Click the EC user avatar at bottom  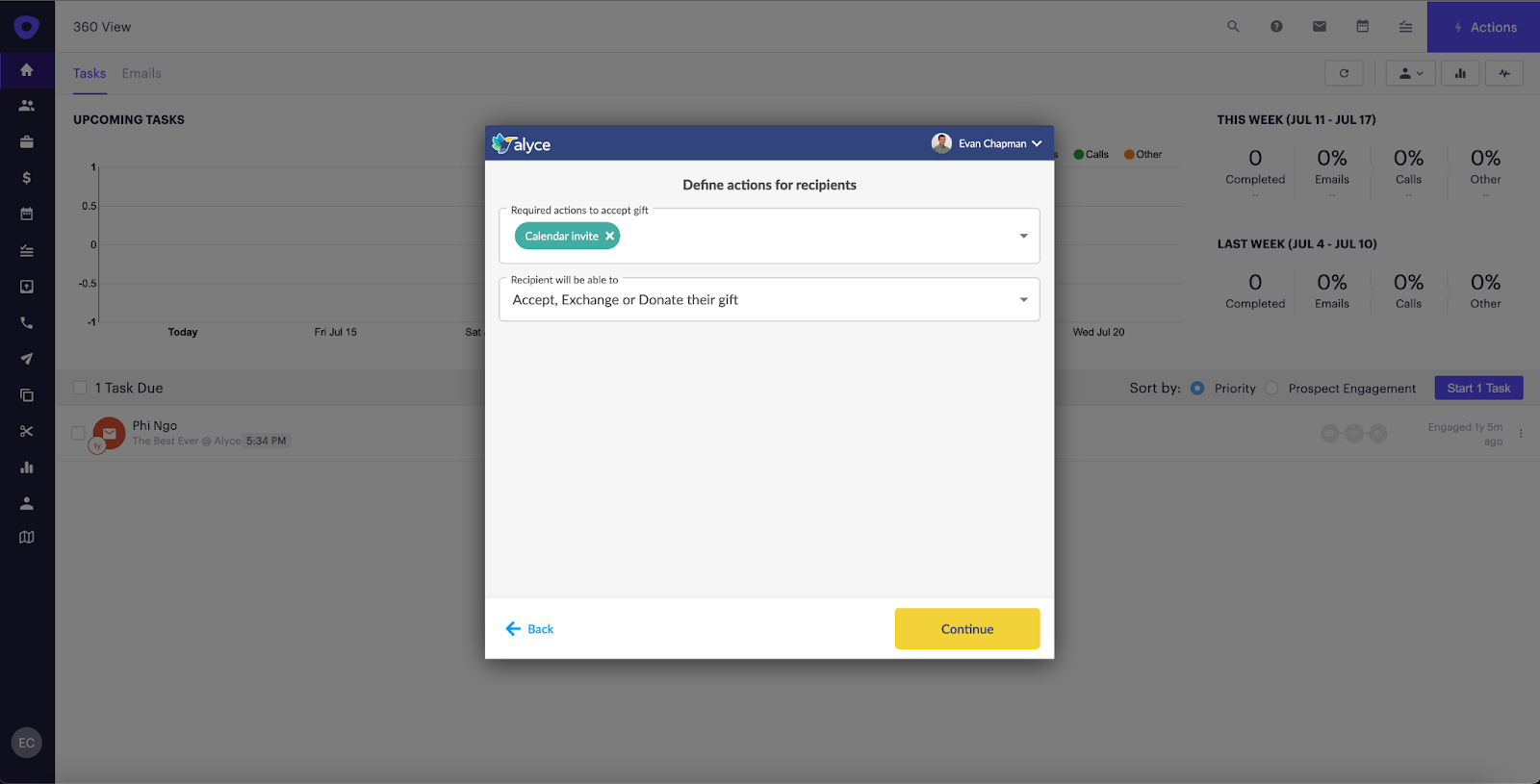(x=27, y=743)
